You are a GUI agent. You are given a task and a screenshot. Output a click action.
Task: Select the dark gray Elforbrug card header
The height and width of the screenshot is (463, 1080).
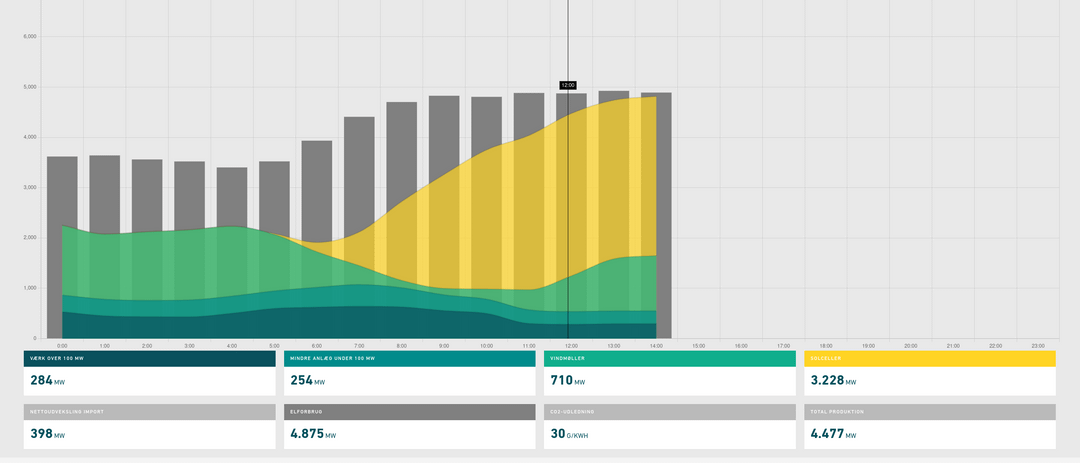coord(409,412)
